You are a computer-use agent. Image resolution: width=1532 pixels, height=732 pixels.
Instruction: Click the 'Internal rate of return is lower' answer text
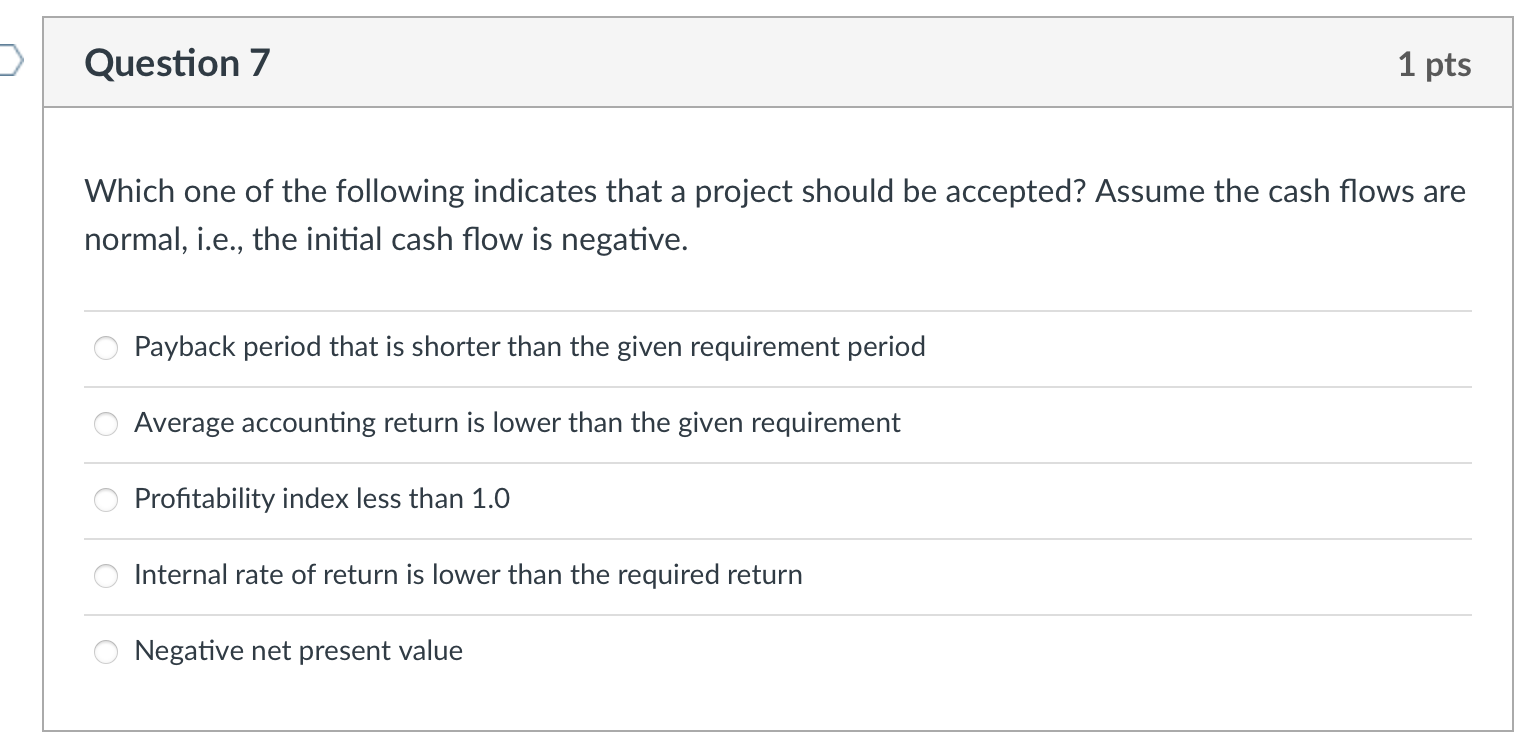click(468, 575)
